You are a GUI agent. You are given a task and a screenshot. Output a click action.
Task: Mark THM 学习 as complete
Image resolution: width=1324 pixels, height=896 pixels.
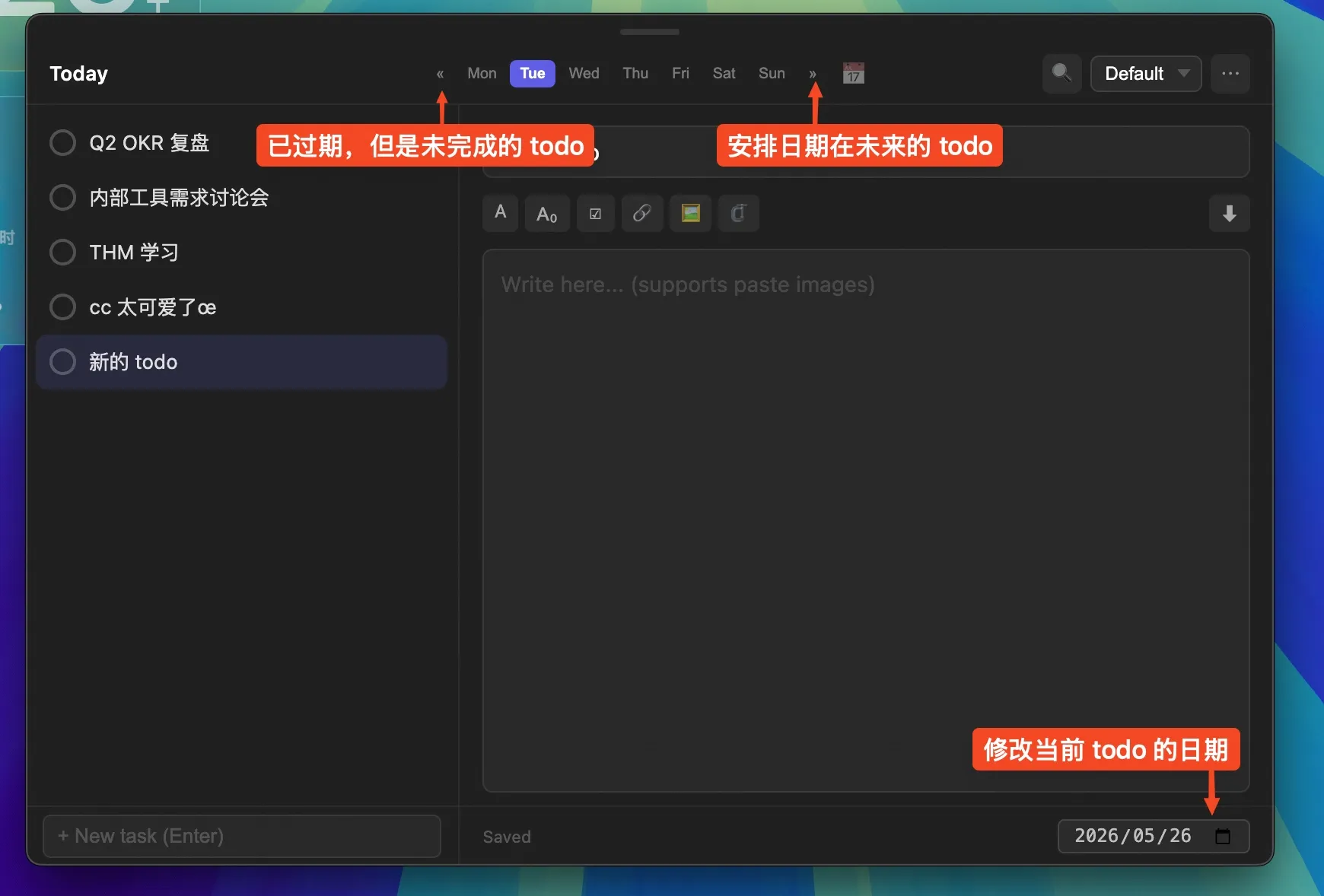coord(62,252)
